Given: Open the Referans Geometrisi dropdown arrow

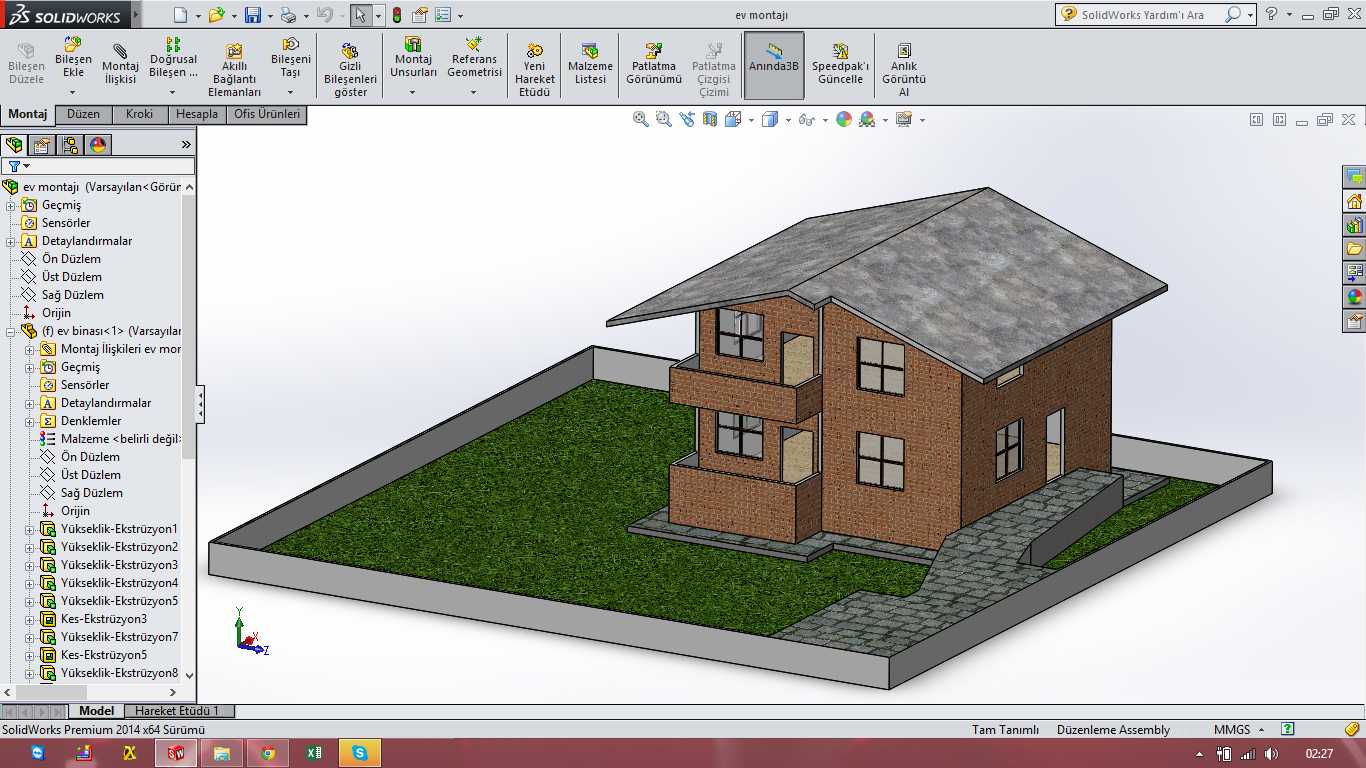Looking at the screenshot, I should pos(474,93).
